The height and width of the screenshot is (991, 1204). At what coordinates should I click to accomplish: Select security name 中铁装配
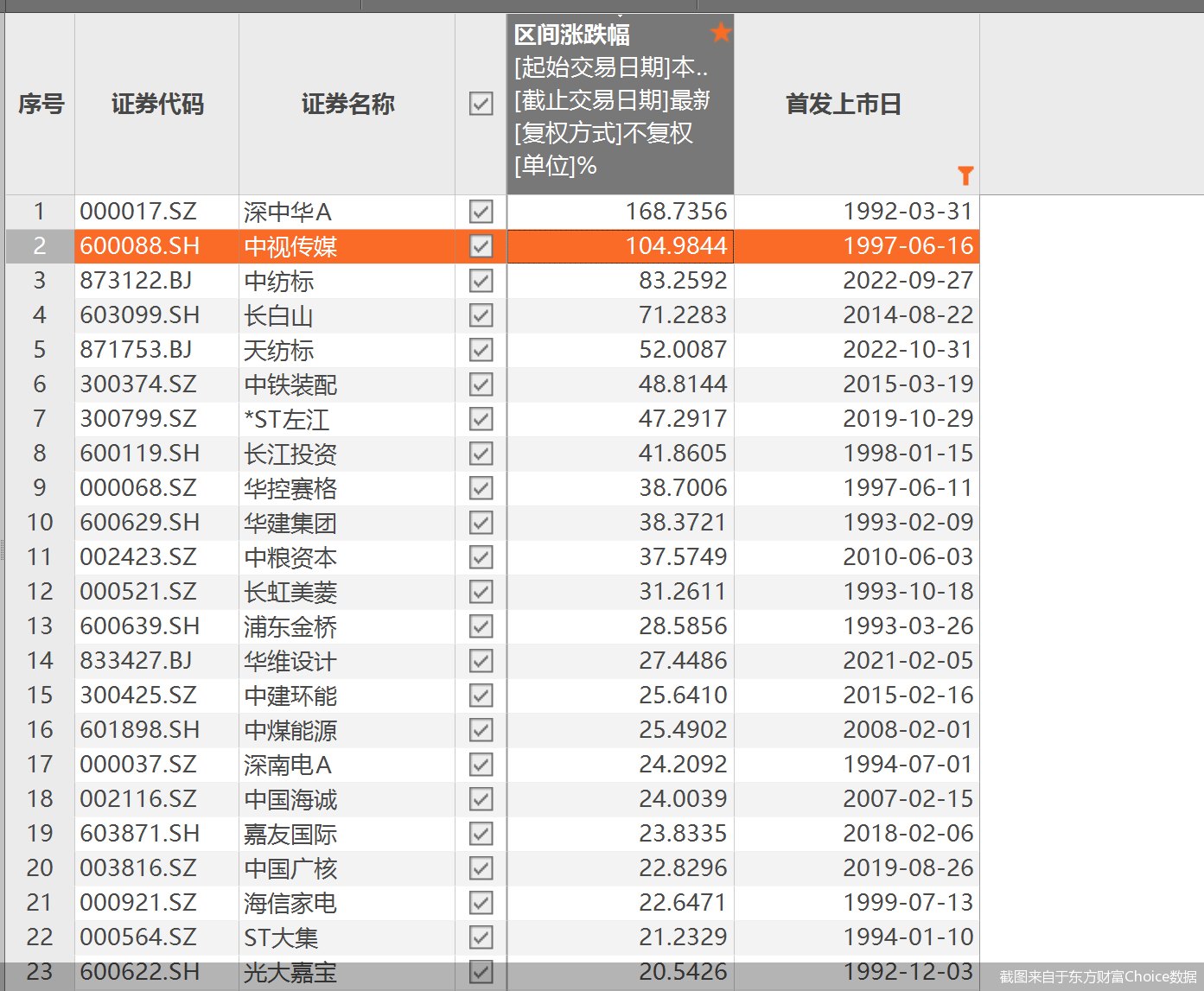pos(290,384)
